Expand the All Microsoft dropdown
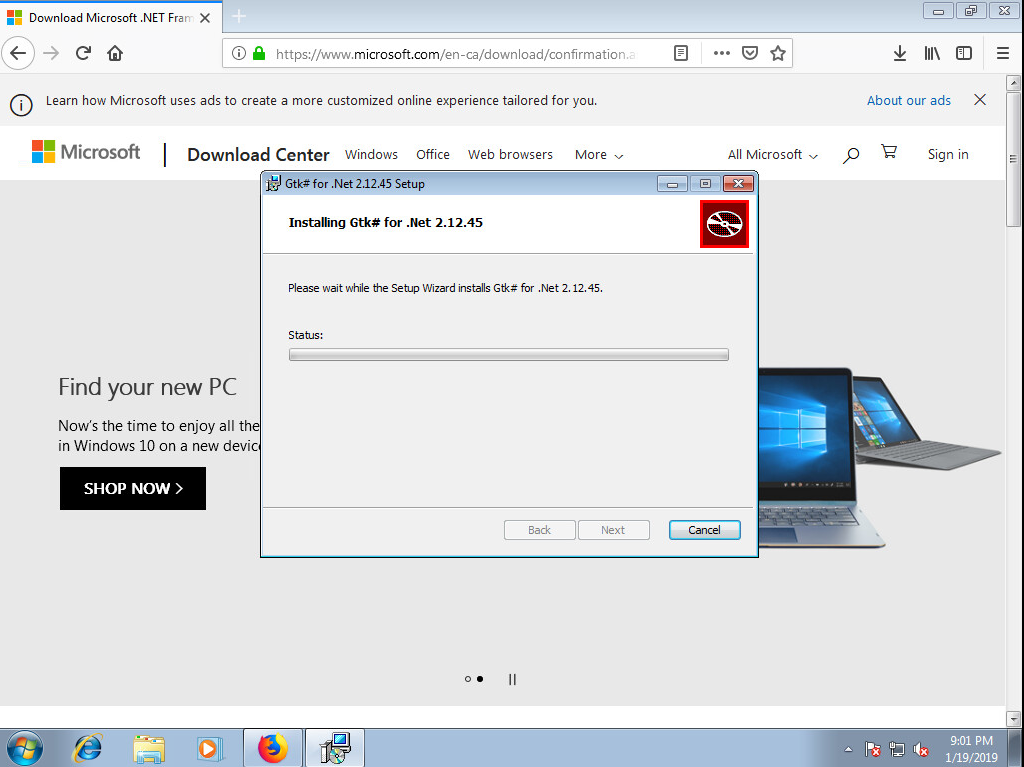1024x767 pixels. (772, 155)
